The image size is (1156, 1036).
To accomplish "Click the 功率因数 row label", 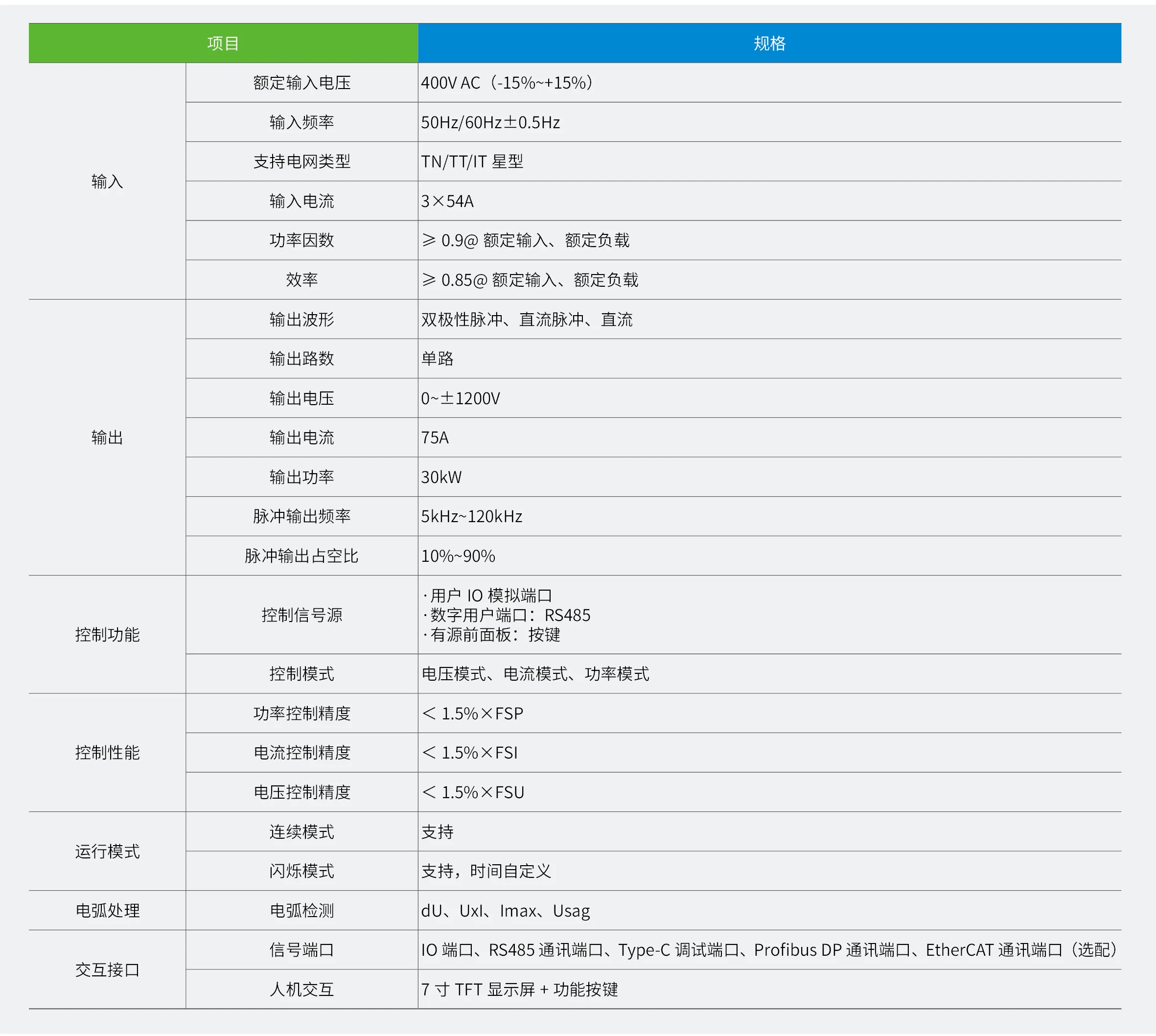I will [301, 240].
